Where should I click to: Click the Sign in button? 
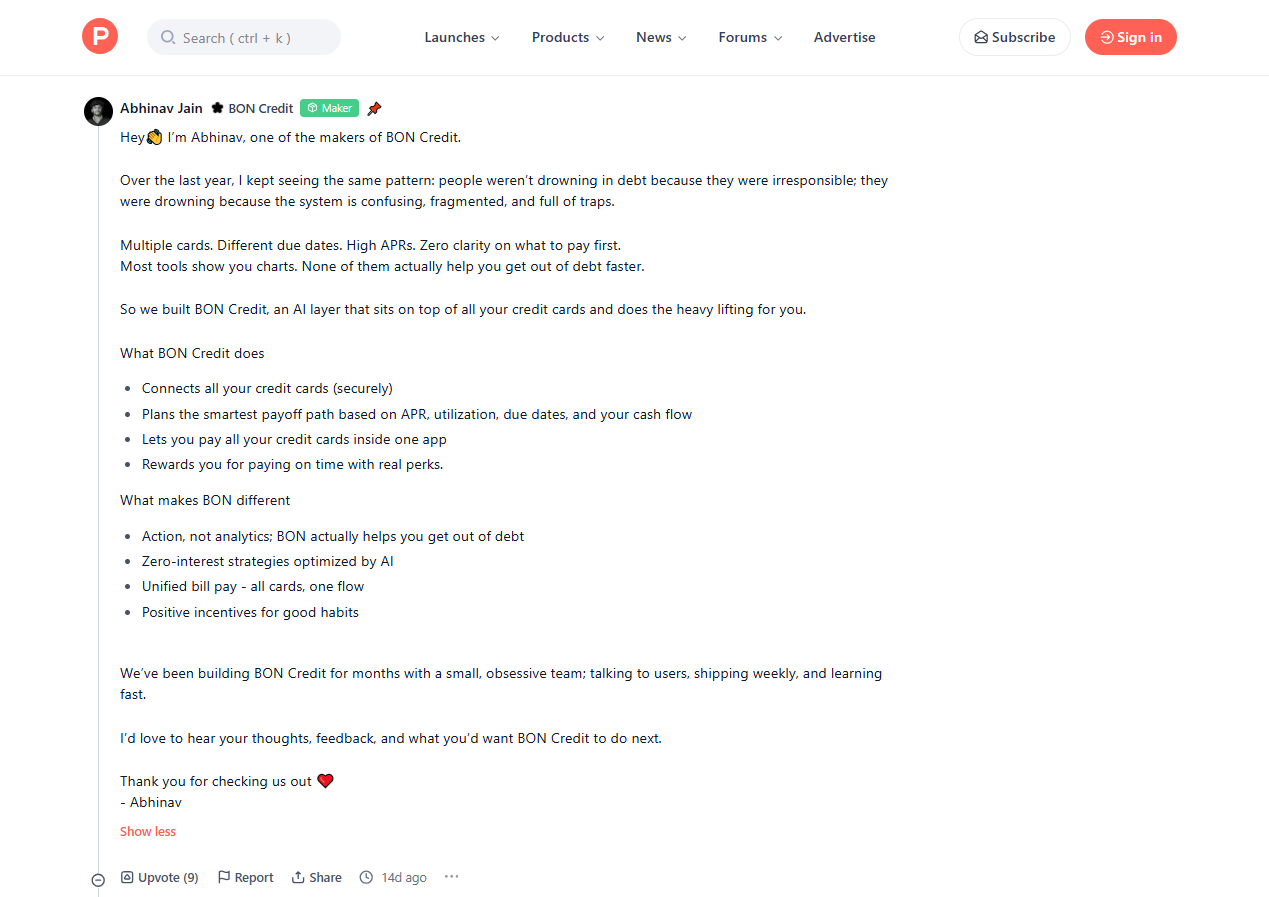(x=1130, y=37)
